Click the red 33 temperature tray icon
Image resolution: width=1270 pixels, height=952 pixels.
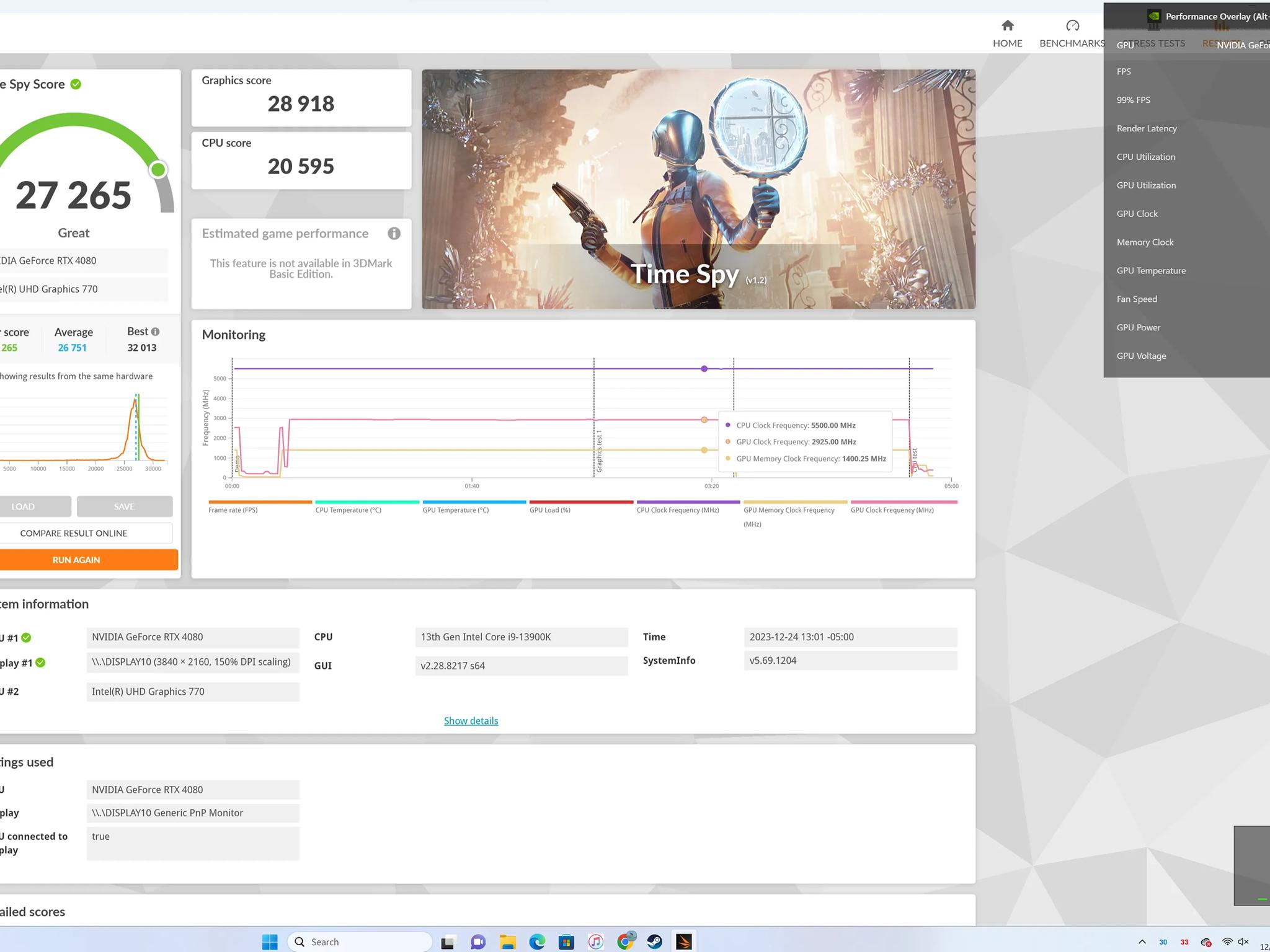pos(1184,942)
